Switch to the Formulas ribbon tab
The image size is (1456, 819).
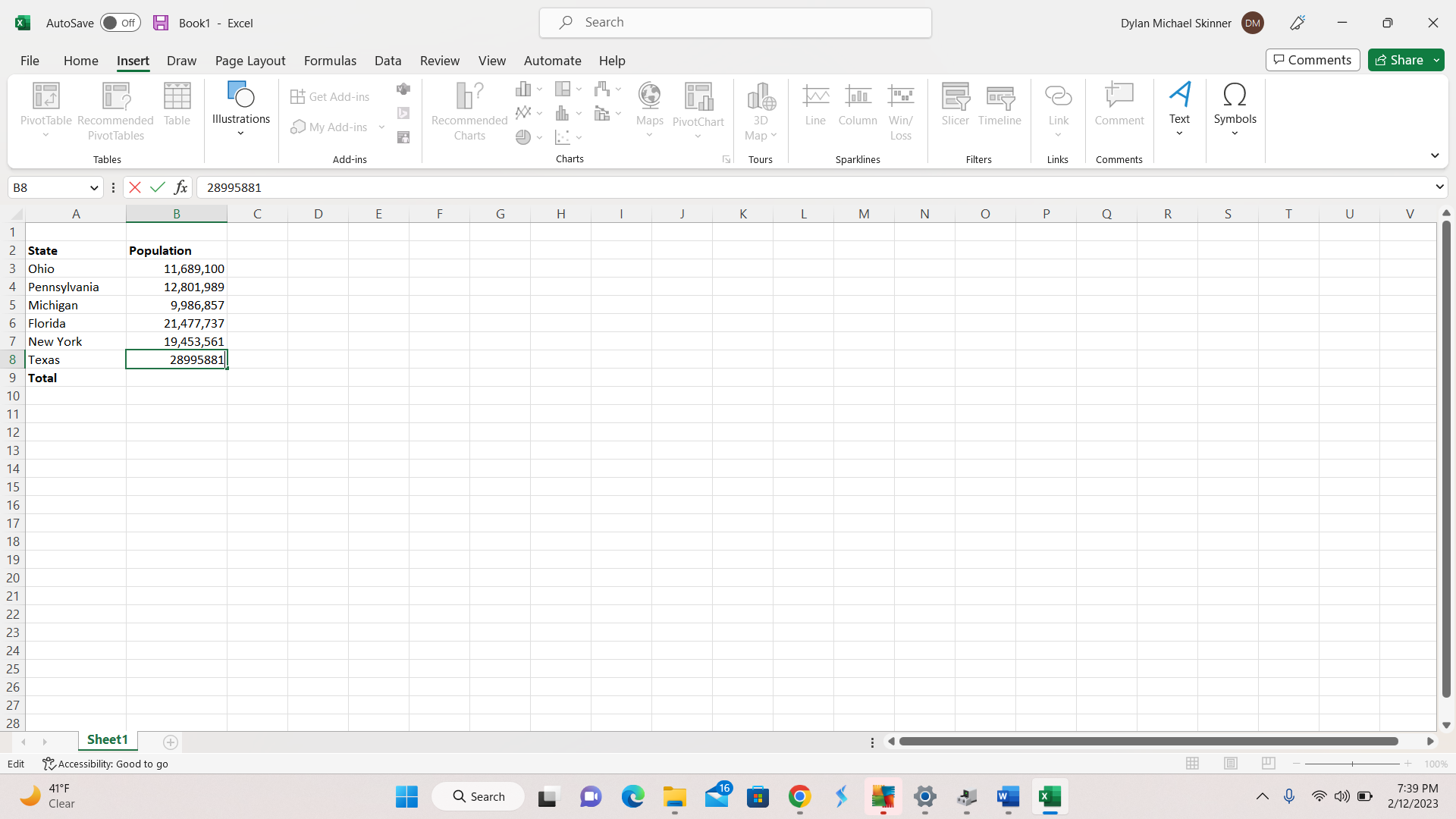point(330,61)
